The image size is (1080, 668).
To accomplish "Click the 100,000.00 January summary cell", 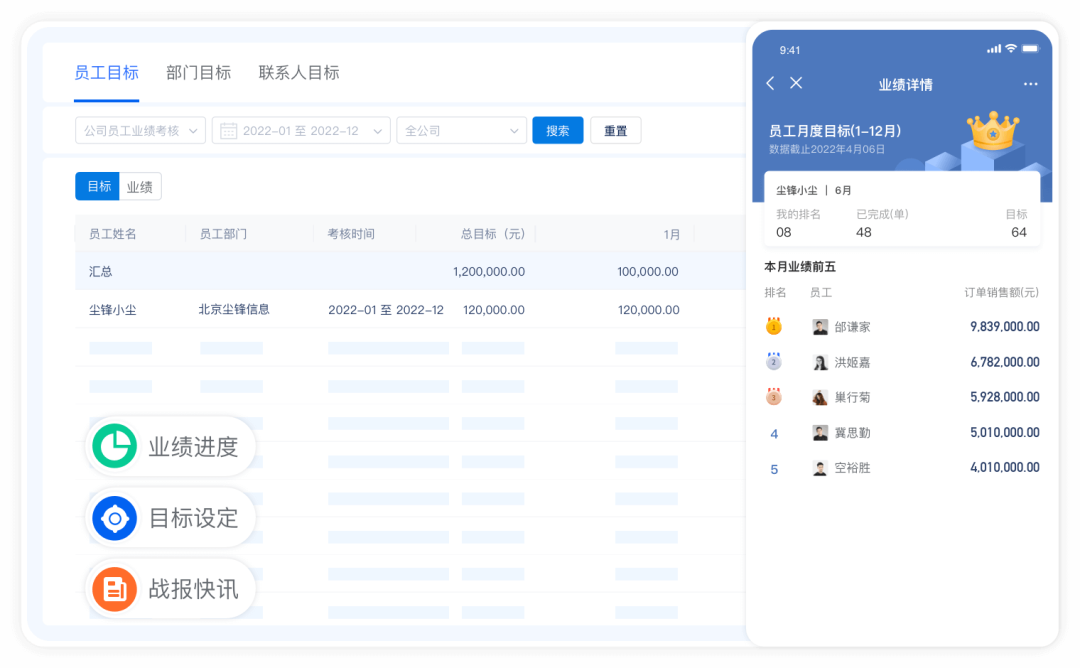I will pyautogui.click(x=647, y=271).
